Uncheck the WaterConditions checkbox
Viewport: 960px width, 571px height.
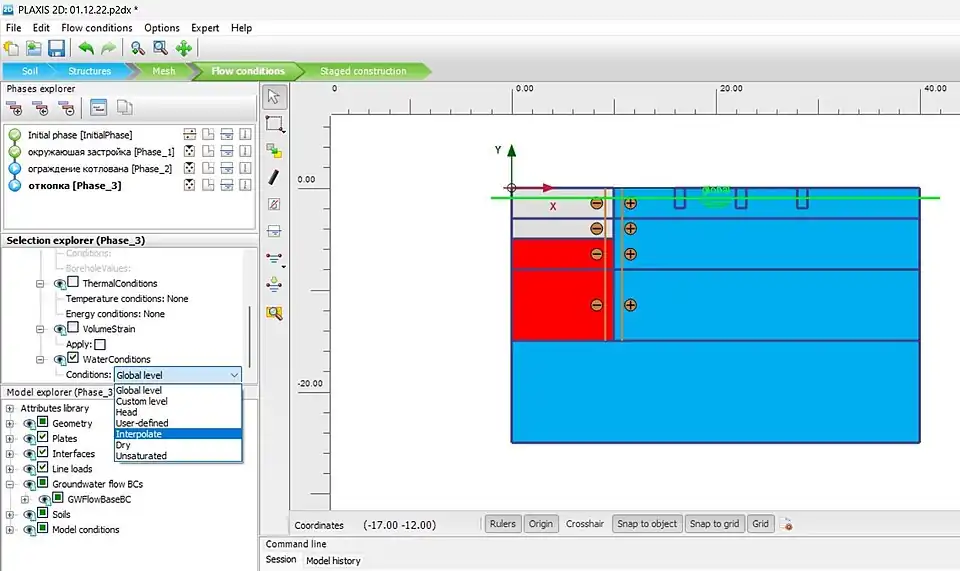point(74,360)
